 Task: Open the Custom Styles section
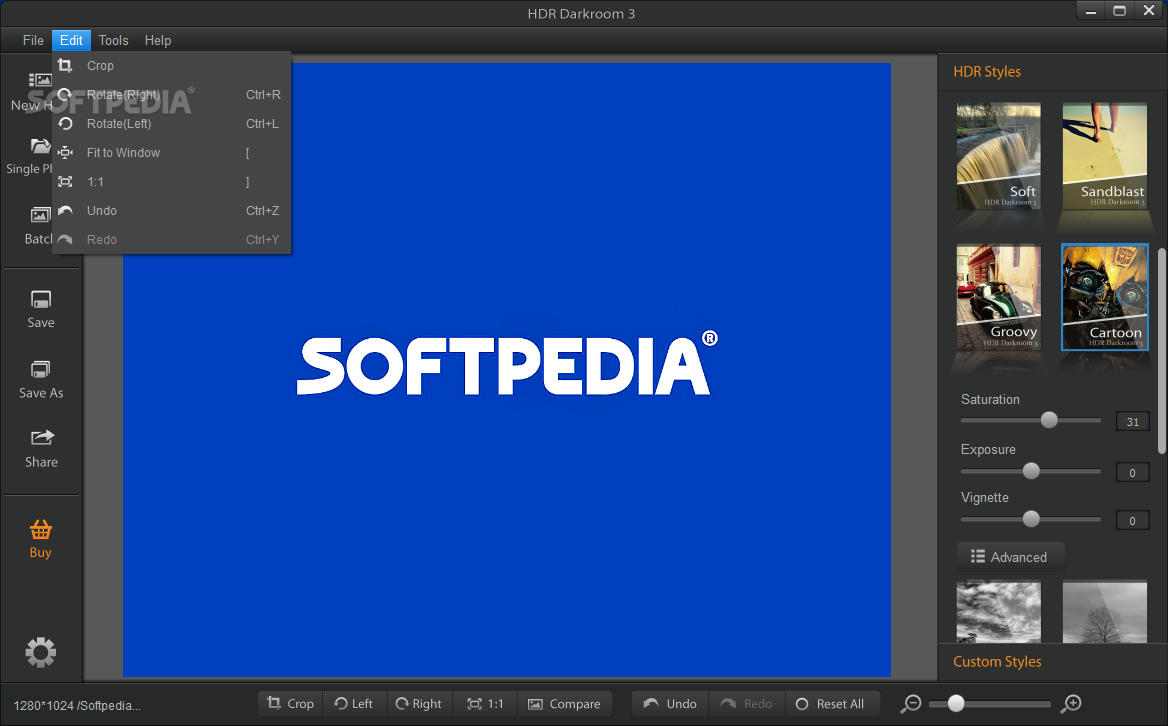pyautogui.click(x=997, y=661)
